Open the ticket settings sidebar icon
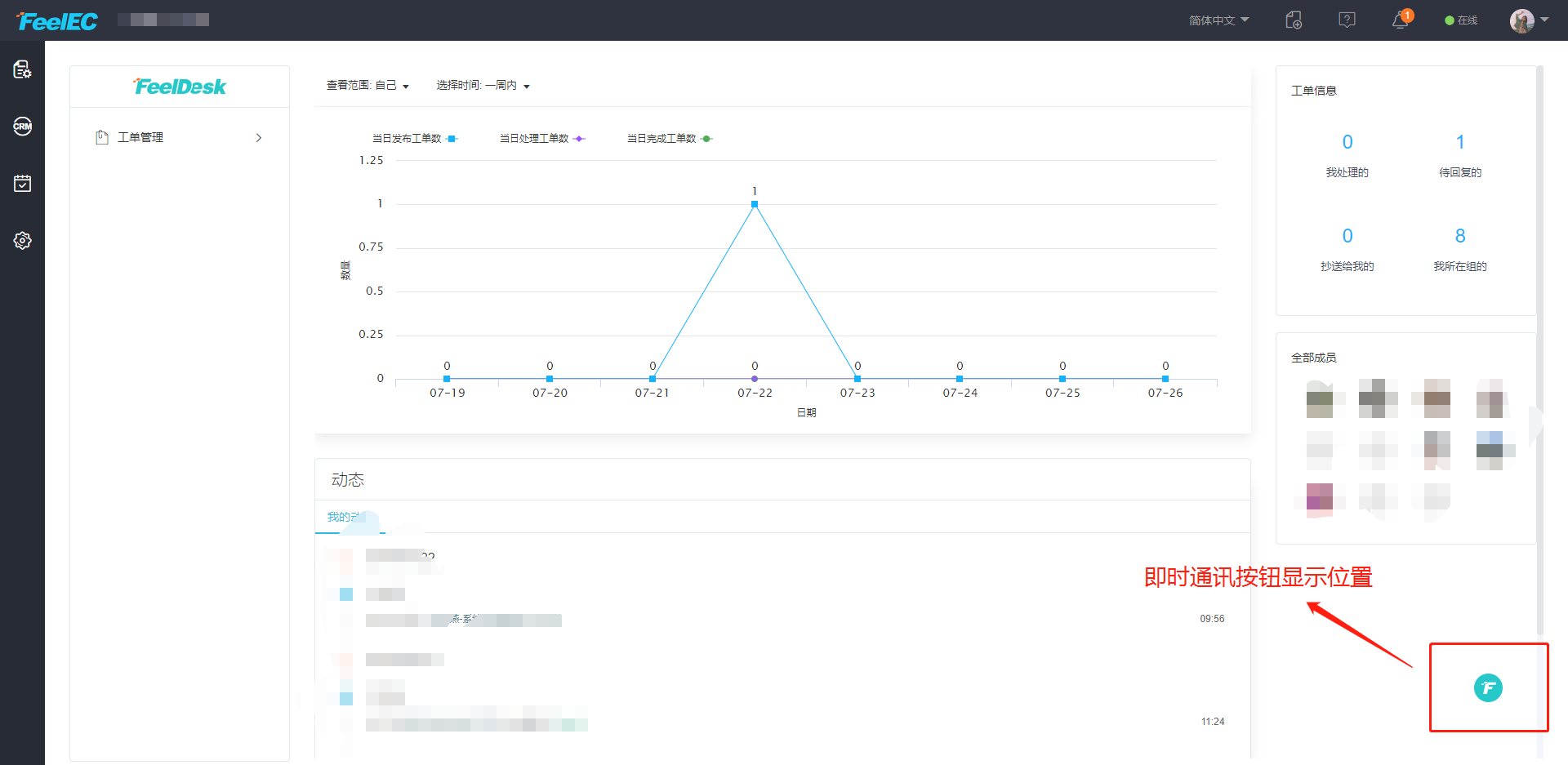 22,69
